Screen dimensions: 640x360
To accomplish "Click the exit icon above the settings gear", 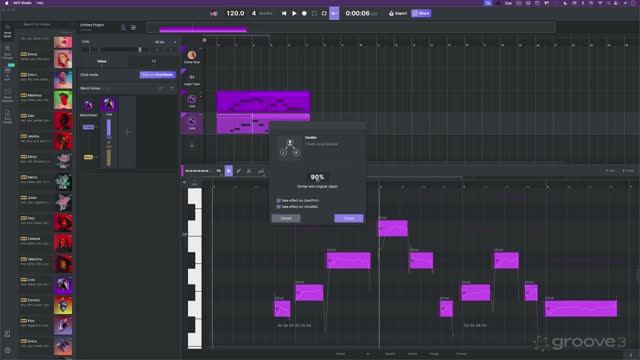I will click(7, 334).
